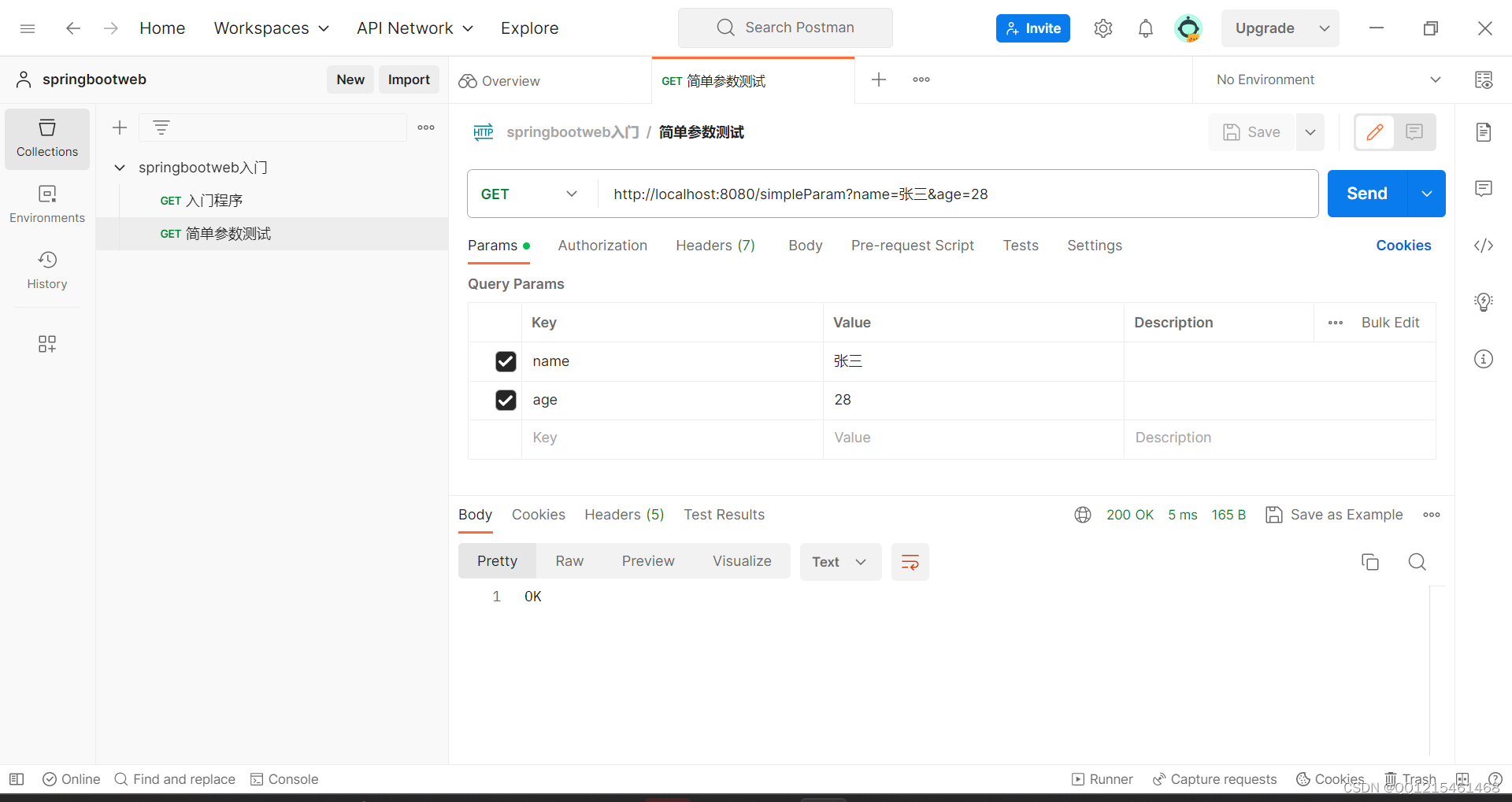
Task: Focus the Search Postman box
Action: point(785,28)
